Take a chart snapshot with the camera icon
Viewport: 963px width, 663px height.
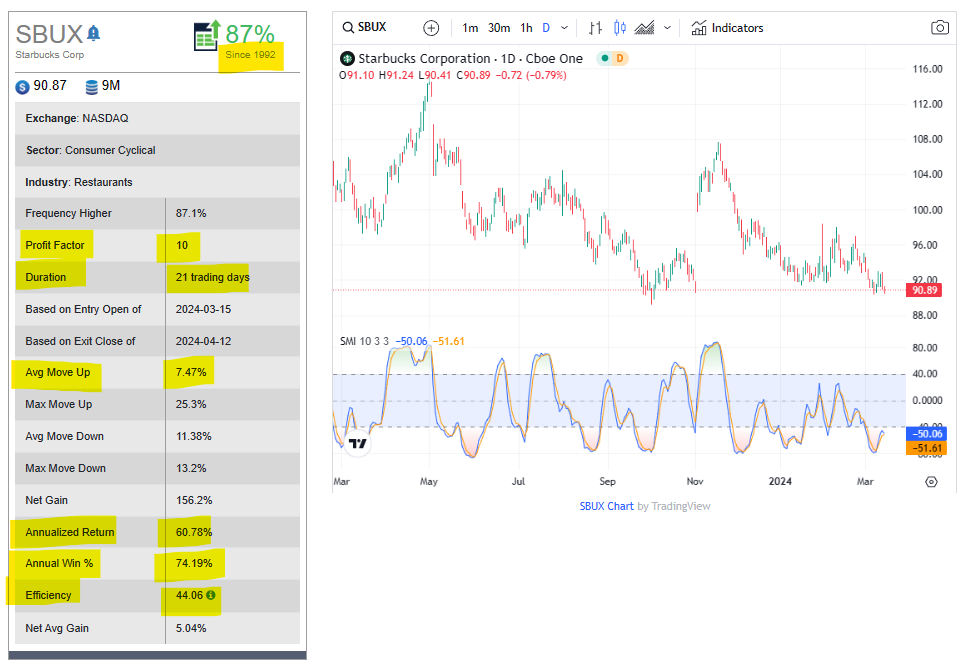tap(940, 28)
